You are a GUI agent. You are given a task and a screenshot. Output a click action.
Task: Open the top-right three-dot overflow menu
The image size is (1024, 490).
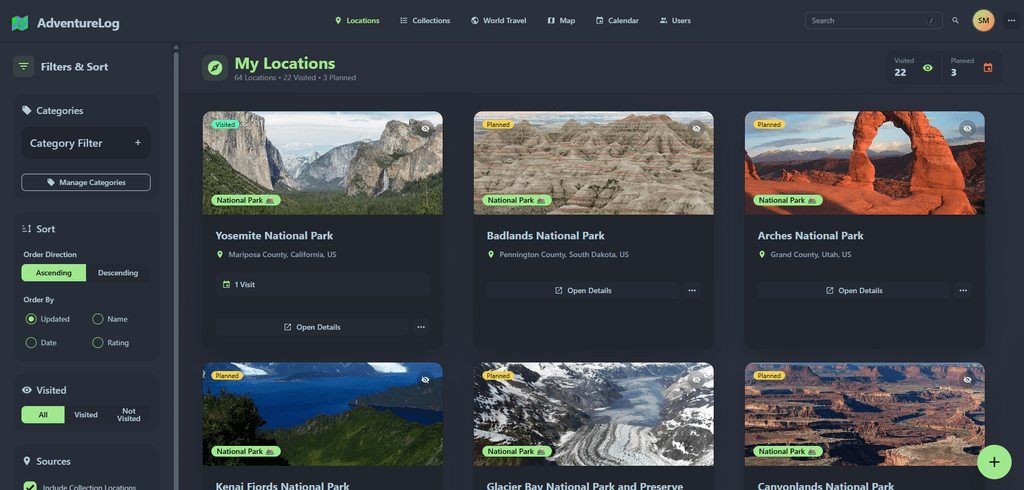[x=1011, y=20]
